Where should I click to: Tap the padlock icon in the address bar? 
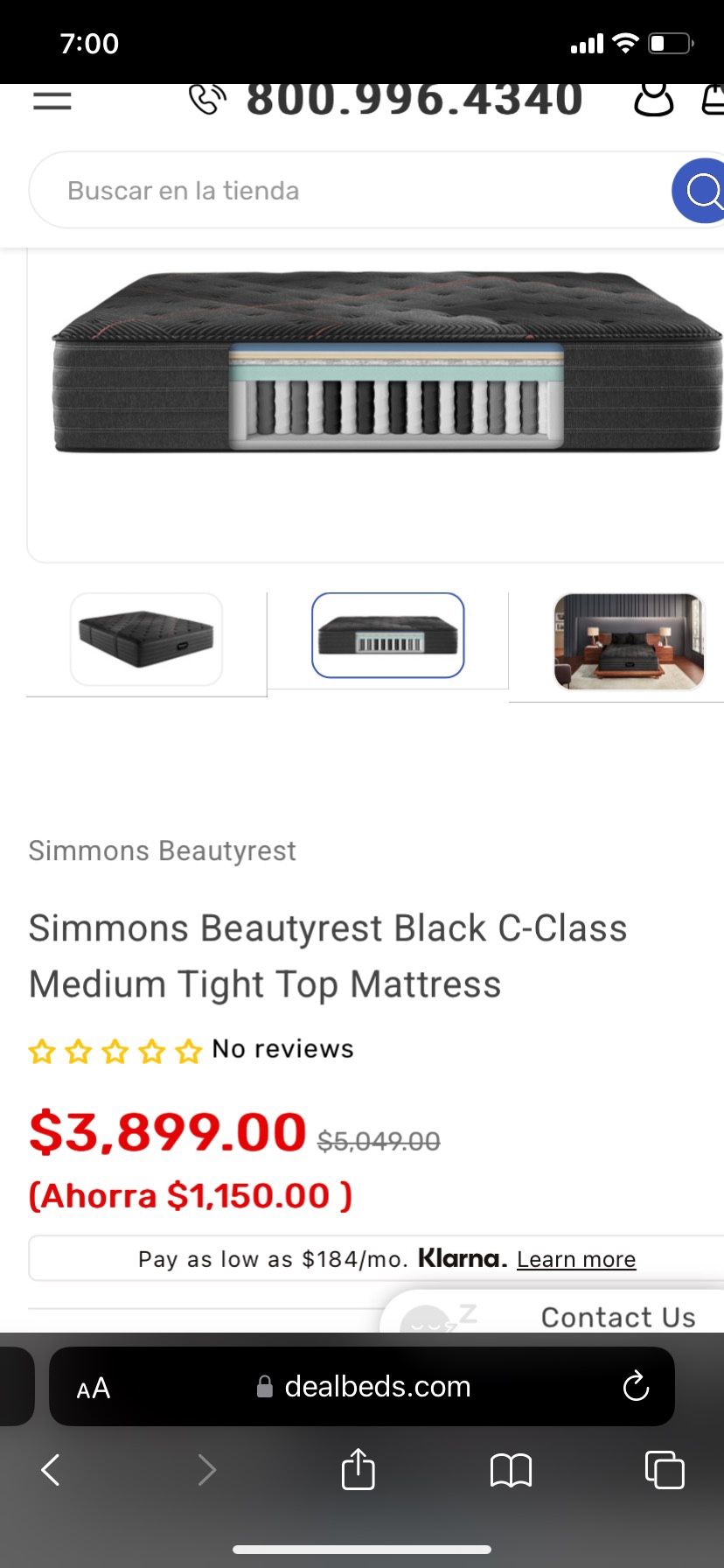tap(264, 1386)
